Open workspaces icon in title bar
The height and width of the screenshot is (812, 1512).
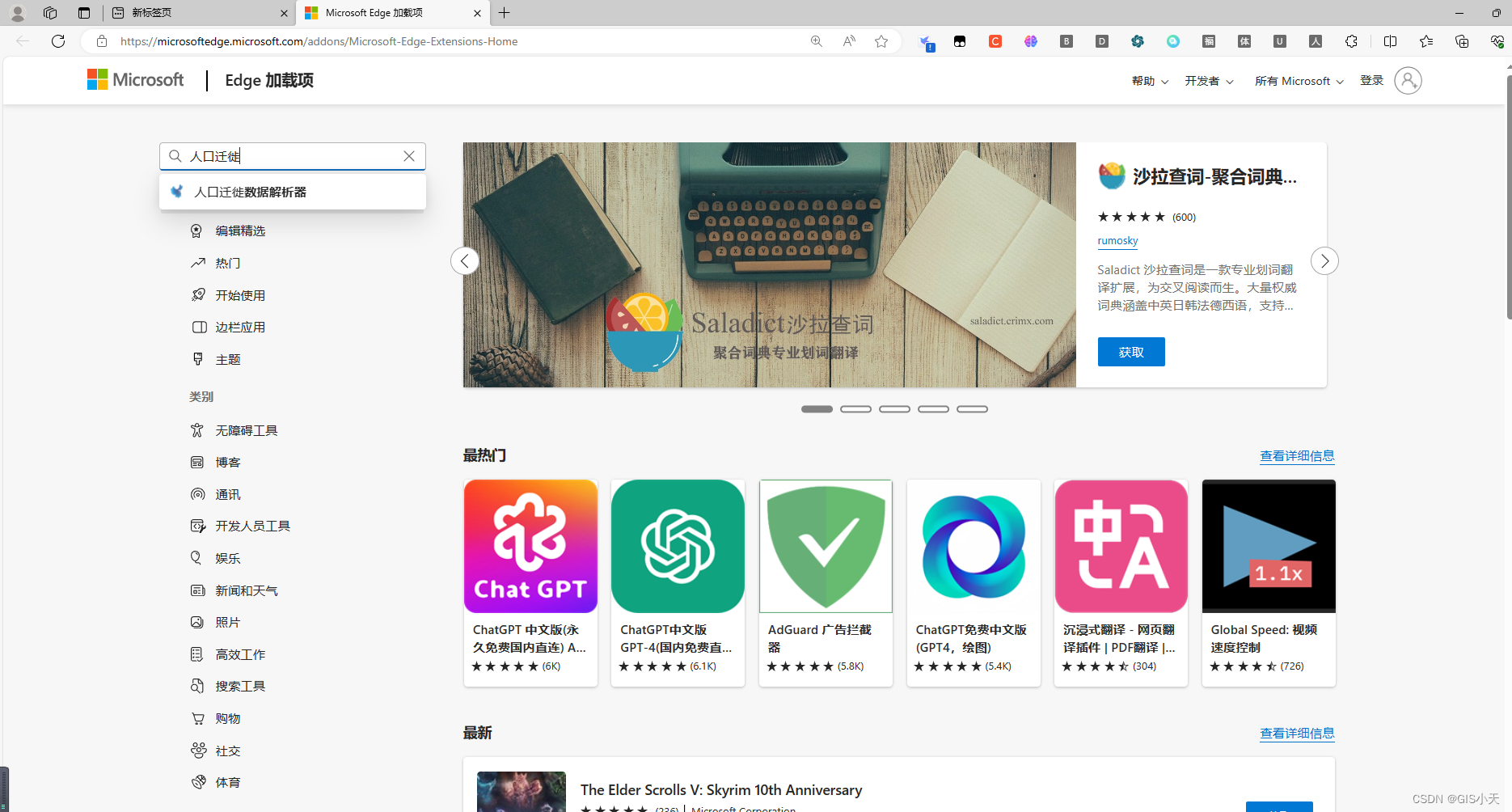pyautogui.click(x=50, y=13)
